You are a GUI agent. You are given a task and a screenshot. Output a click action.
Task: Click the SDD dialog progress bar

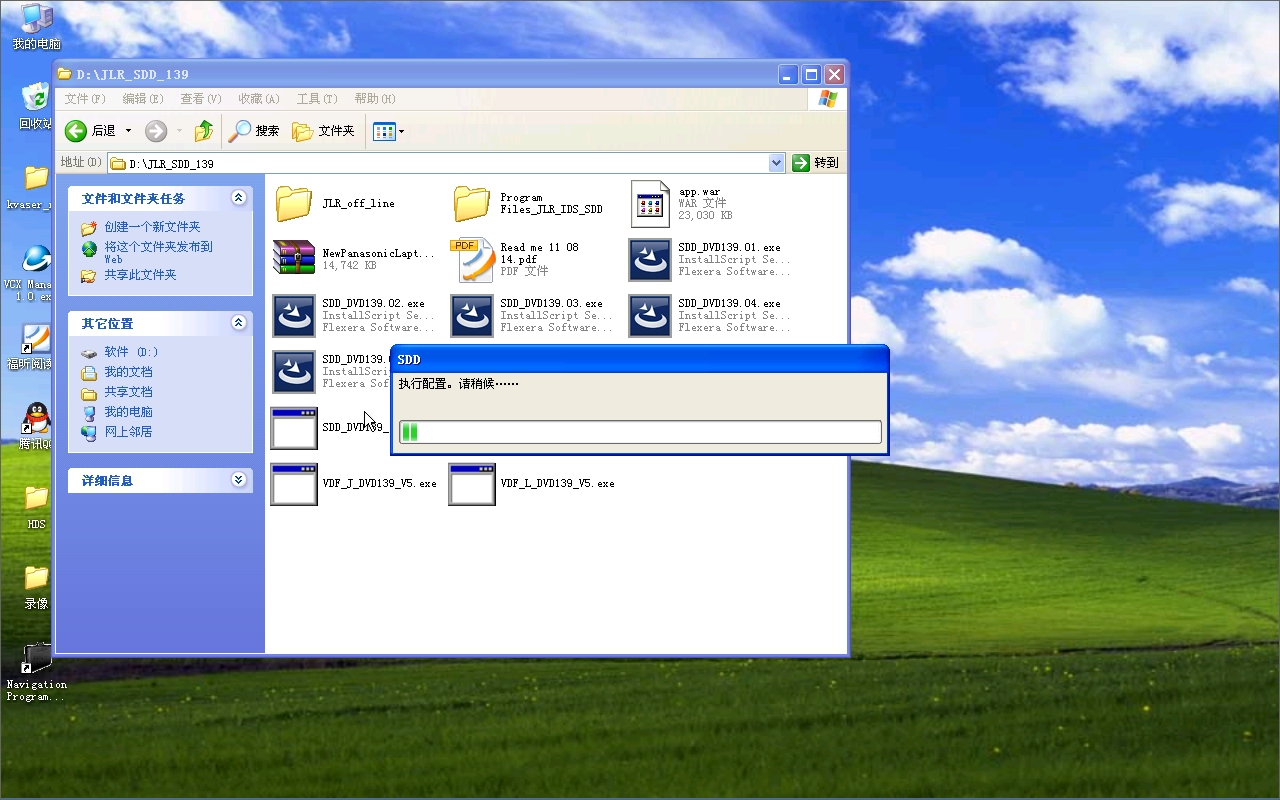[x=640, y=432]
